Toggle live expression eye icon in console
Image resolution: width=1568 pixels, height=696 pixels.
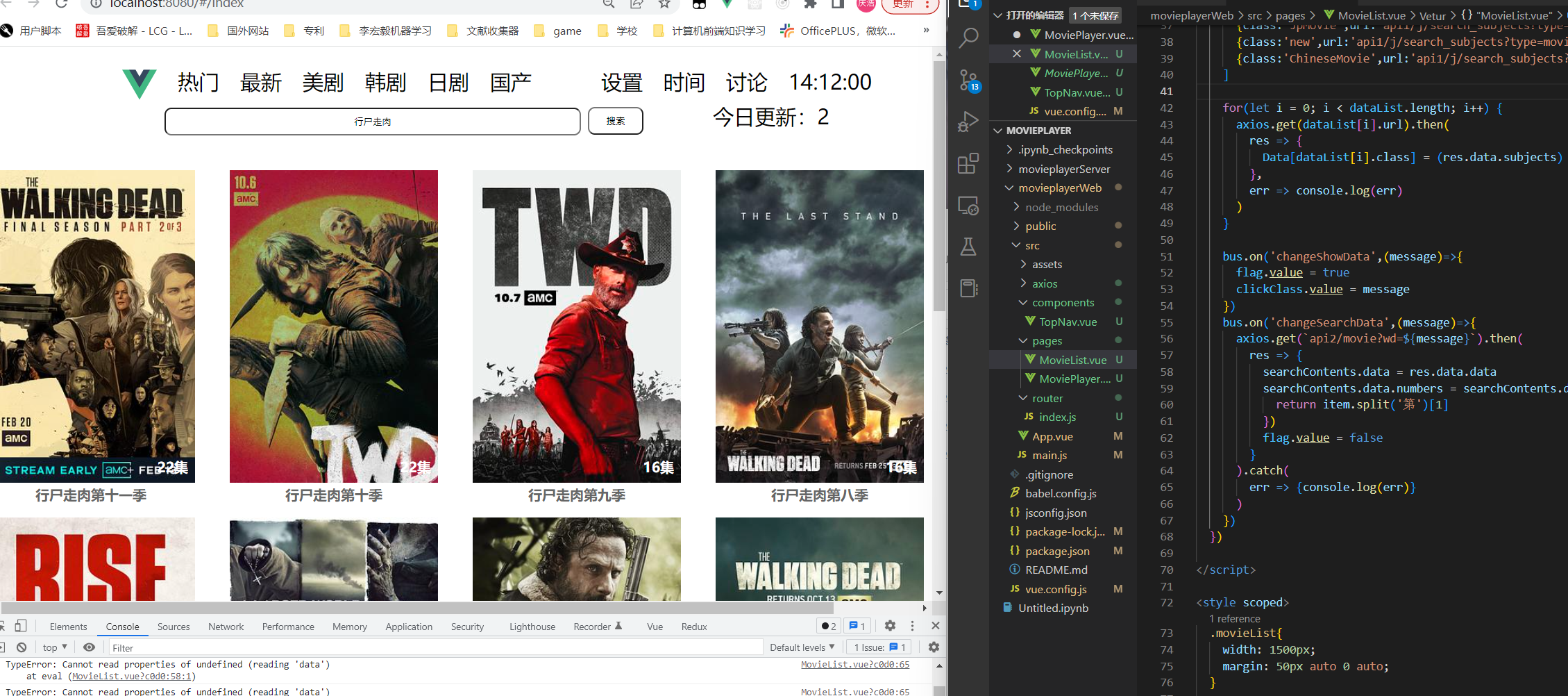pos(89,647)
